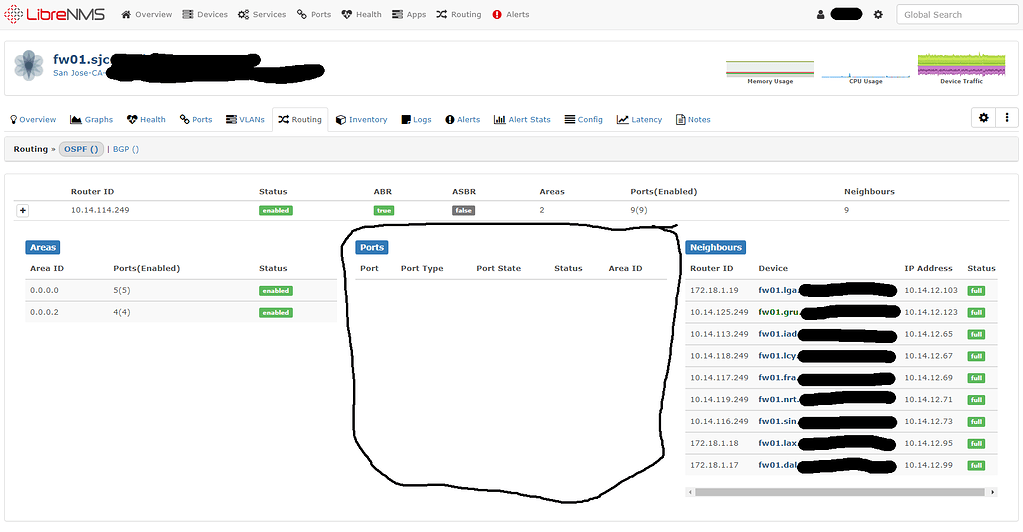This screenshot has height=532, width=1023.
Task: Click the Neighbours scrollbar left arrow
Action: 690,492
